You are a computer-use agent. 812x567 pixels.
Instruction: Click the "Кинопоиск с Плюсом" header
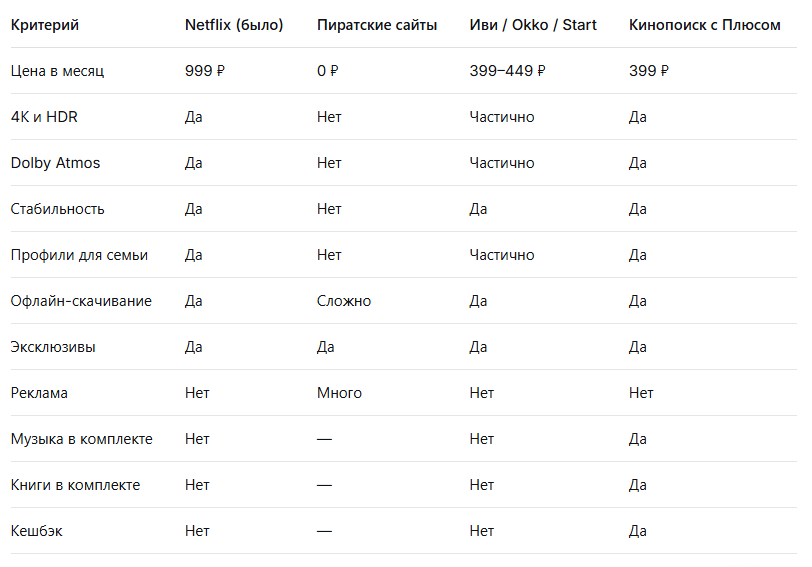point(704,25)
